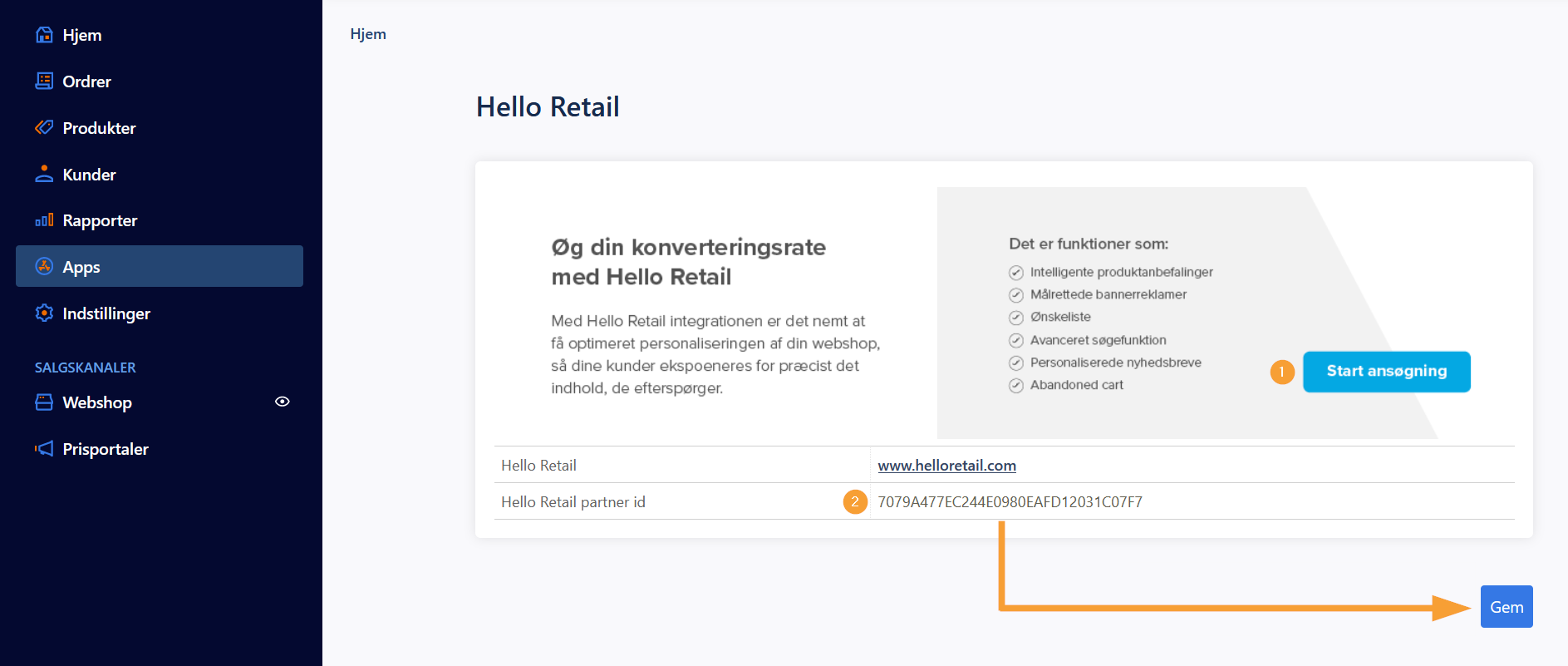Click the Apps icon in sidebar
This screenshot has width=1568, height=666.
[x=44, y=266]
